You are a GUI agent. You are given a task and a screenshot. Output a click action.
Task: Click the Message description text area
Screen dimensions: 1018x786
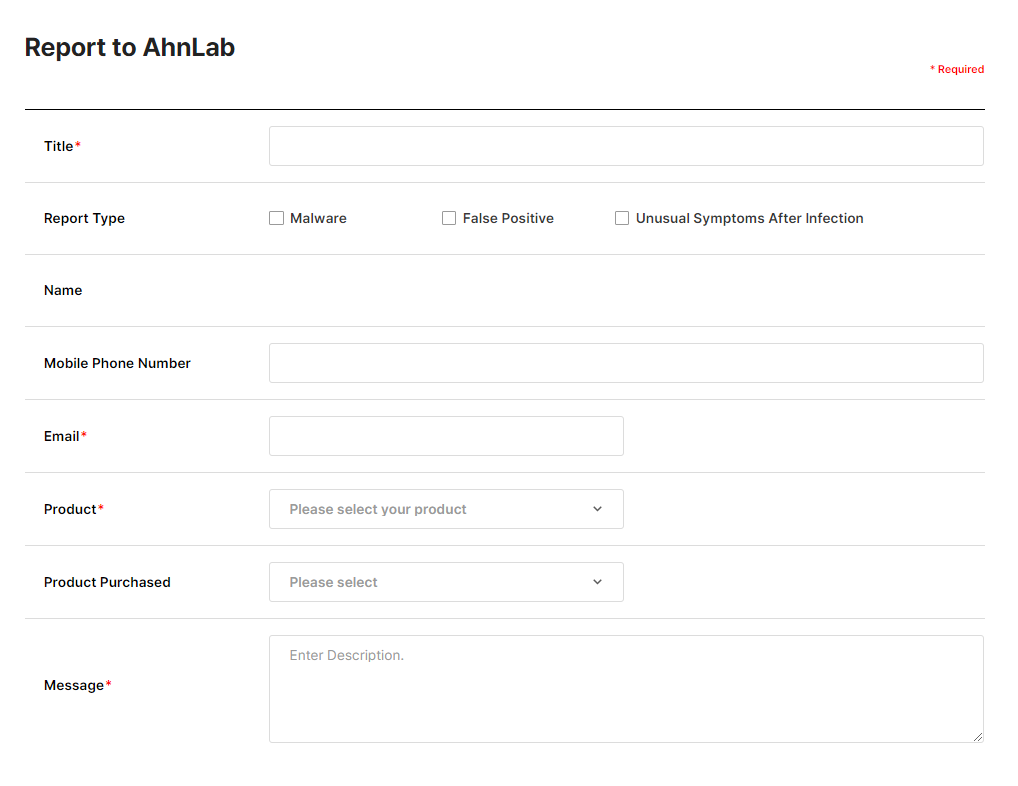click(x=626, y=689)
